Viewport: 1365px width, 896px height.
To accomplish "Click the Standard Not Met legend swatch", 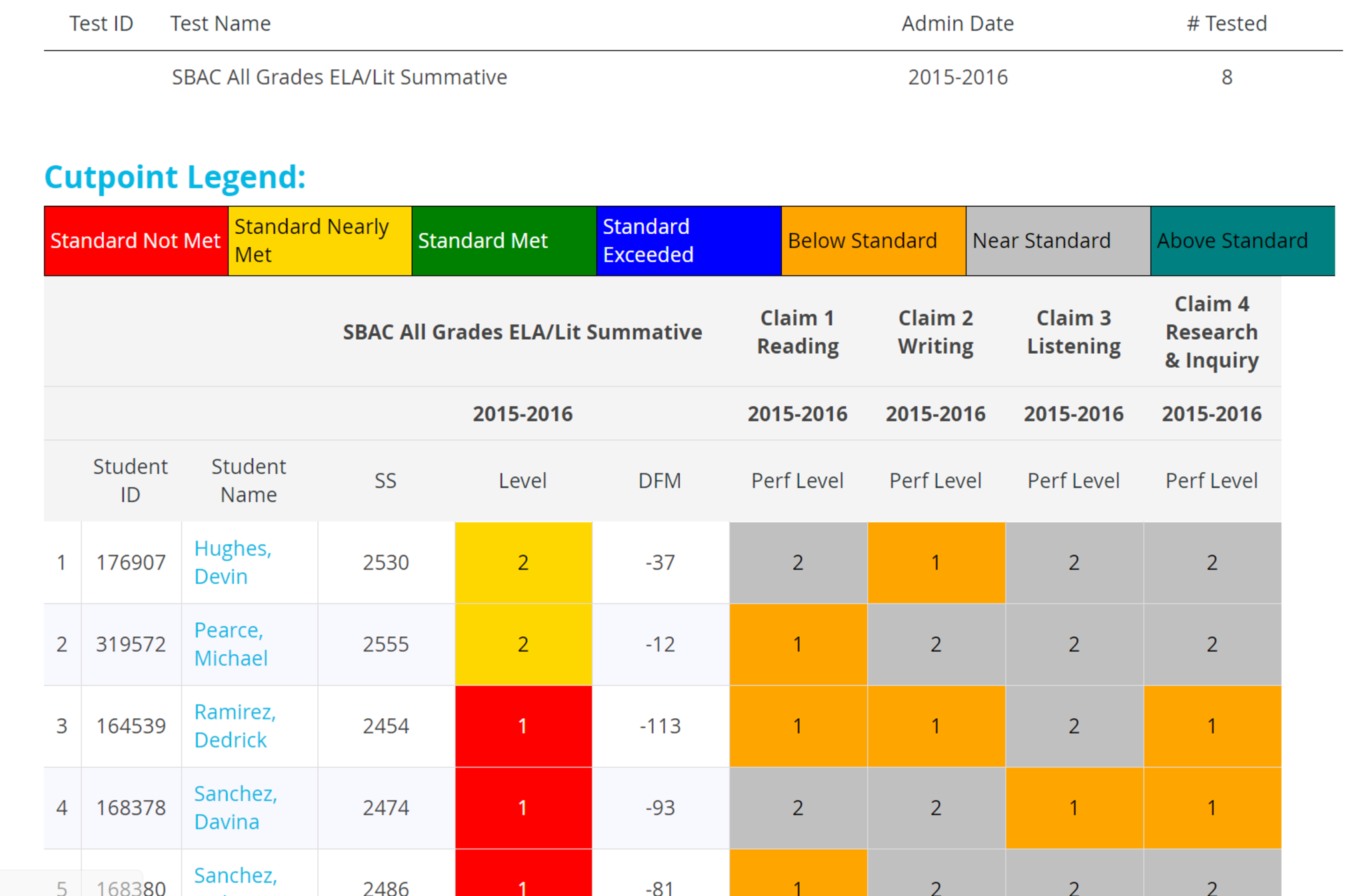I will 135,240.
